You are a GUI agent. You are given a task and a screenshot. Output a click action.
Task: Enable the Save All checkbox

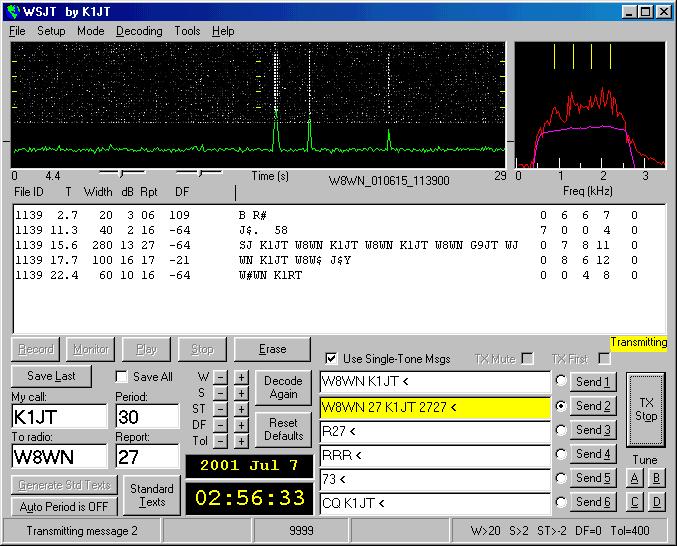pos(122,377)
